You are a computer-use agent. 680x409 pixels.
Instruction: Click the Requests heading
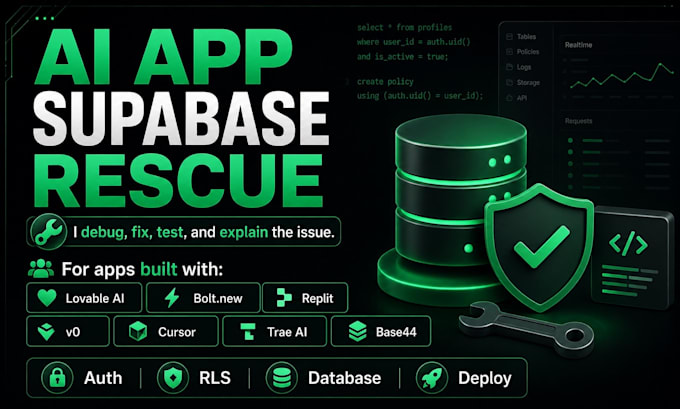tap(579, 121)
